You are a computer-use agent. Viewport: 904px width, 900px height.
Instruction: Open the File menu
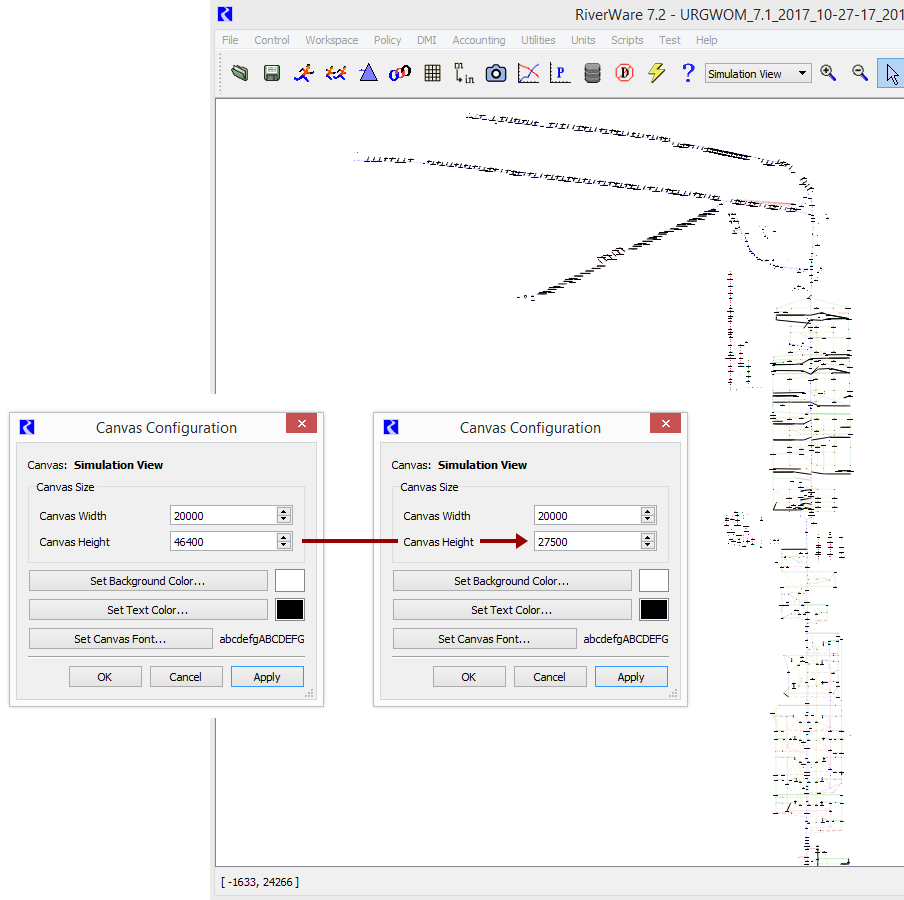pos(230,40)
